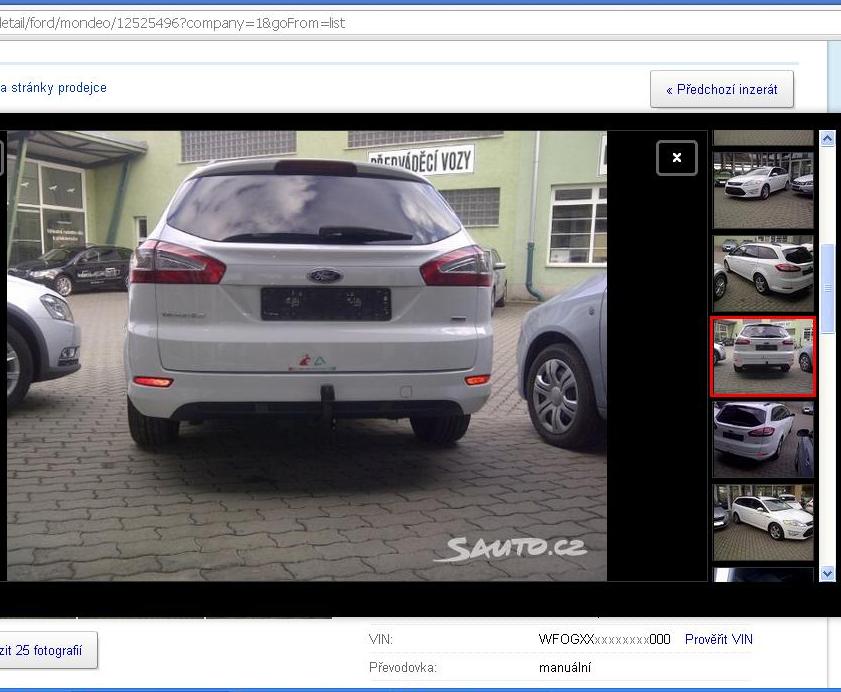Image resolution: width=841 pixels, height=692 pixels.
Task: Close the photo lightbox with X
Action: coord(676,158)
